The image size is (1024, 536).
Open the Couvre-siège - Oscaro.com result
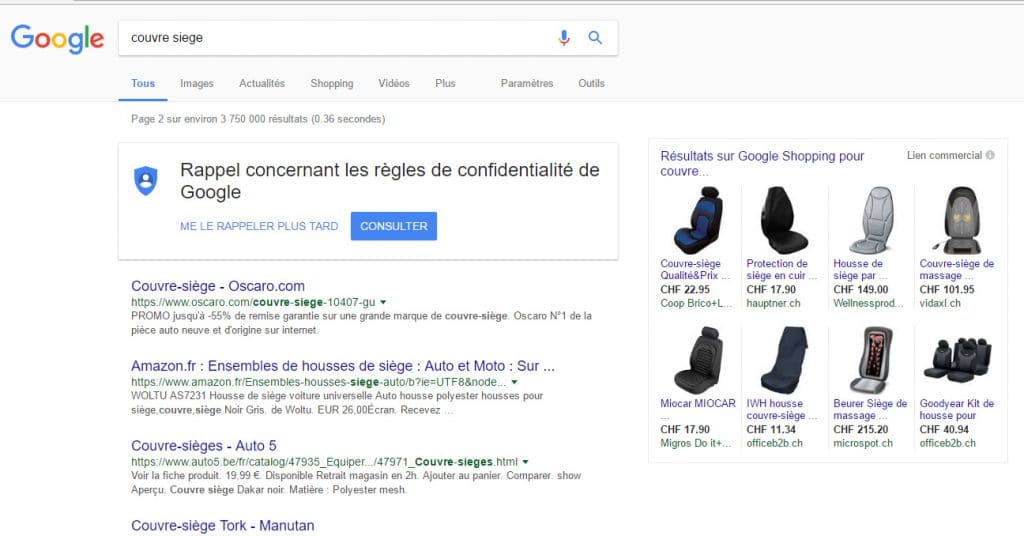coord(218,286)
